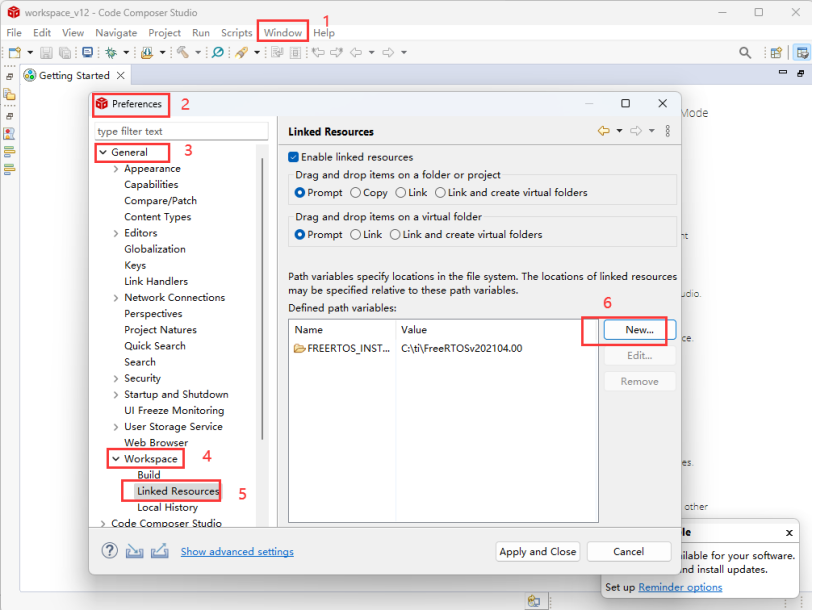Click the main toolbar Forward arrow
The width and height of the screenshot is (813, 611).
click(x=388, y=52)
